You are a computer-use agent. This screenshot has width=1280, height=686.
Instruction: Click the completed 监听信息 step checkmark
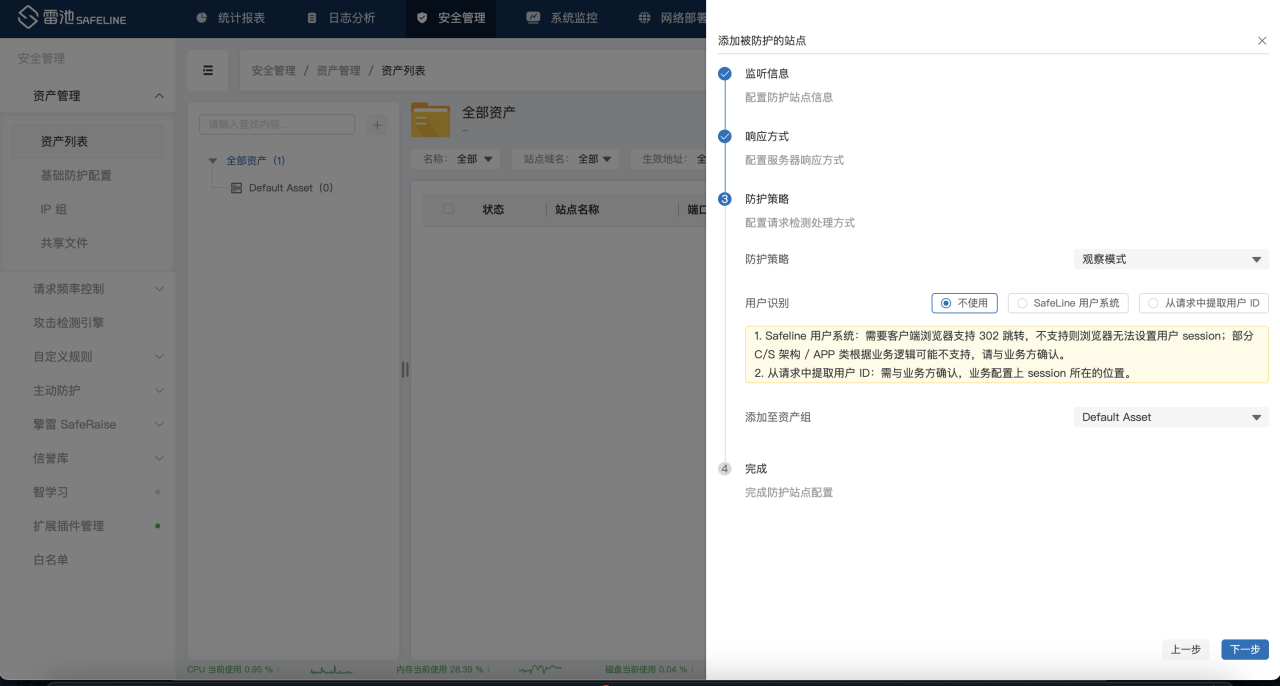coord(725,74)
